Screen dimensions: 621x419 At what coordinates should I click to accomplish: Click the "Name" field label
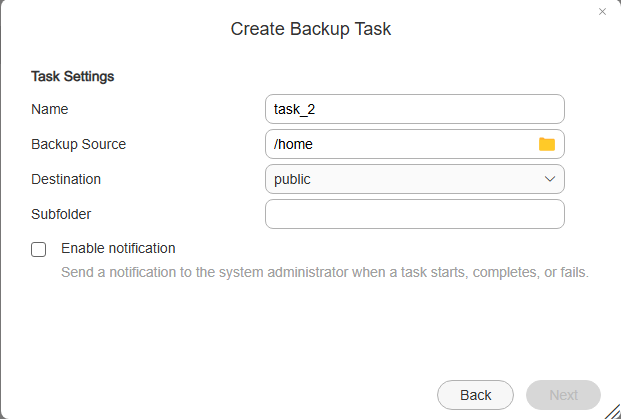pyautogui.click(x=50, y=109)
